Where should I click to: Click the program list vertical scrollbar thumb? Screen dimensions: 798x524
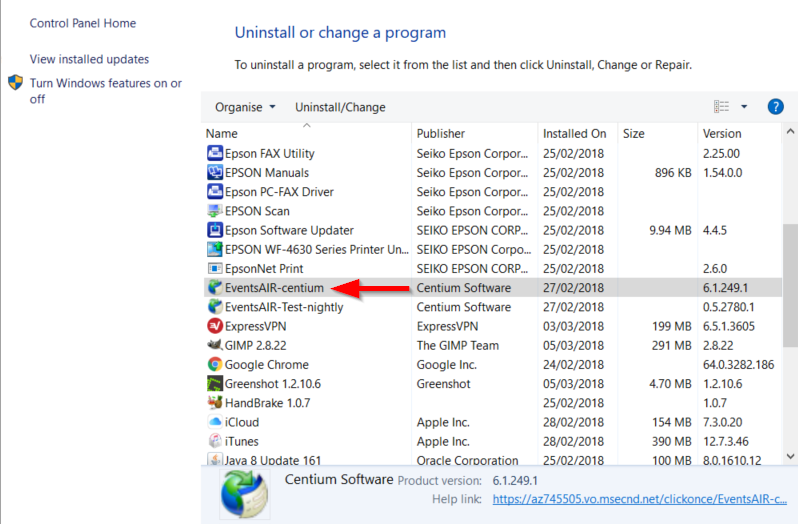(790, 285)
